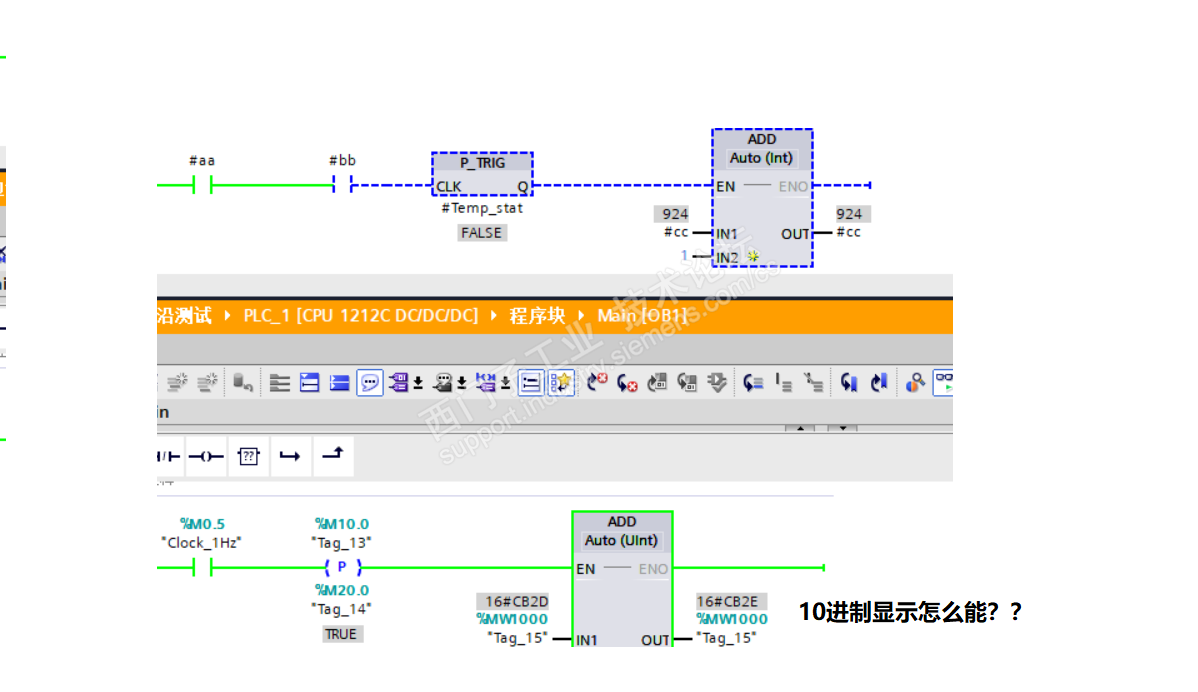Screen dimensions: 1198x692
Task: Open Auto (UInt) data type dropdown
Action: (621, 541)
